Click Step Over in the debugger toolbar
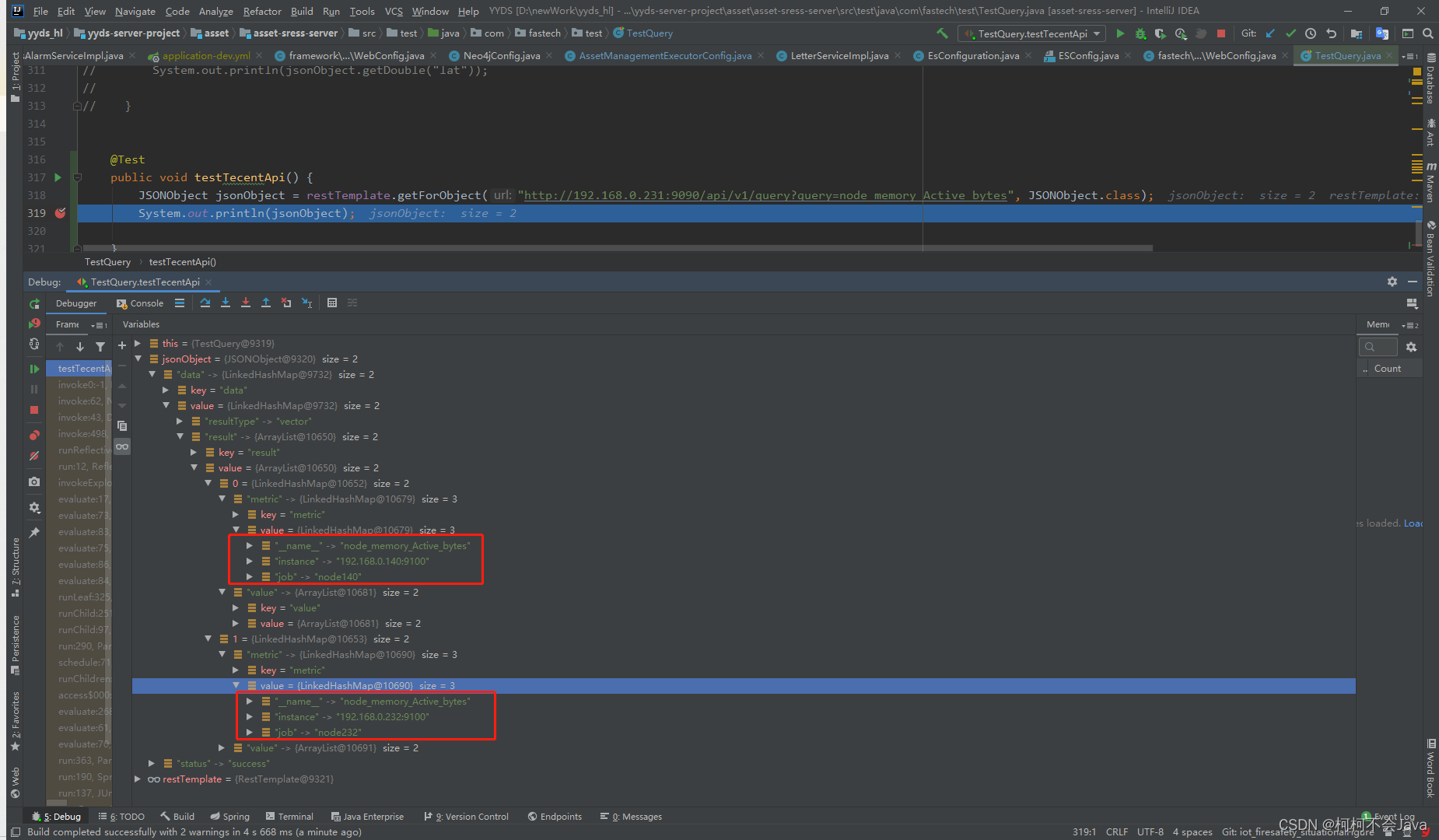 pos(205,303)
